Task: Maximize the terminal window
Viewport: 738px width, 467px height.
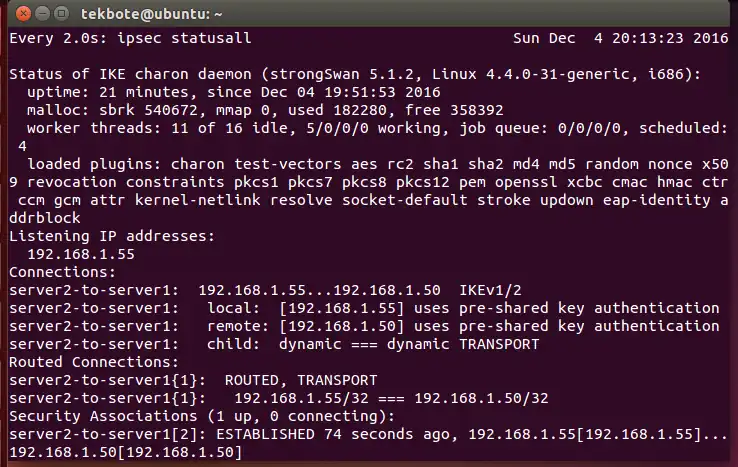Action: [61, 13]
